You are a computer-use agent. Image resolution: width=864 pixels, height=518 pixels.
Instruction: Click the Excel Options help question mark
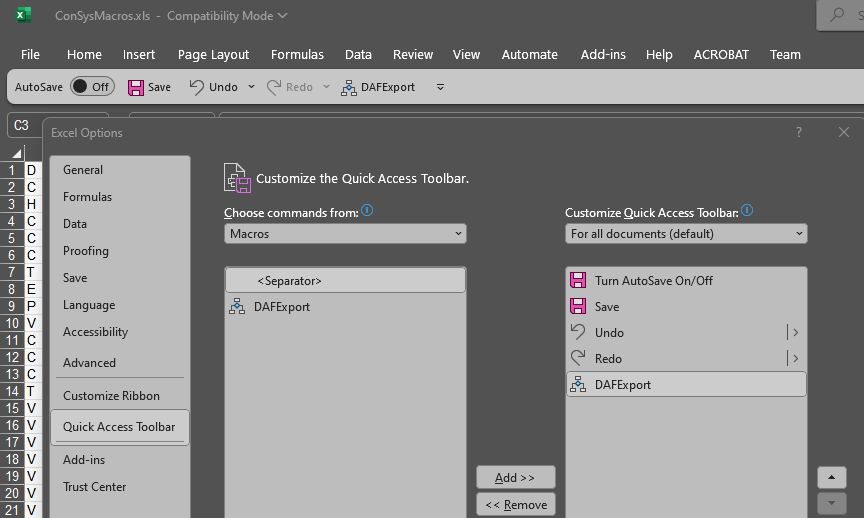pos(799,132)
